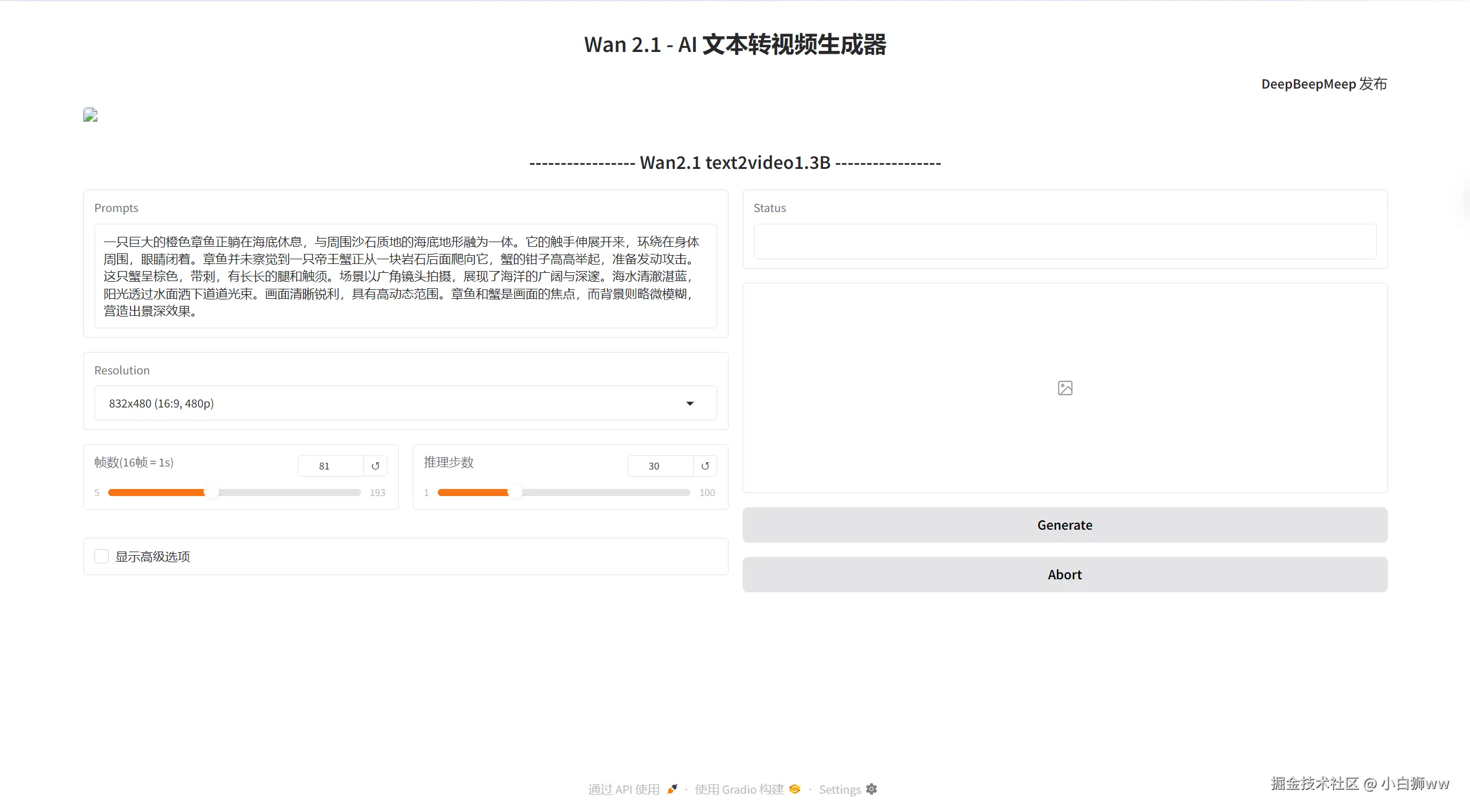Click the Gradio logo icon in footer
The width and height of the screenshot is (1470, 812).
795,789
